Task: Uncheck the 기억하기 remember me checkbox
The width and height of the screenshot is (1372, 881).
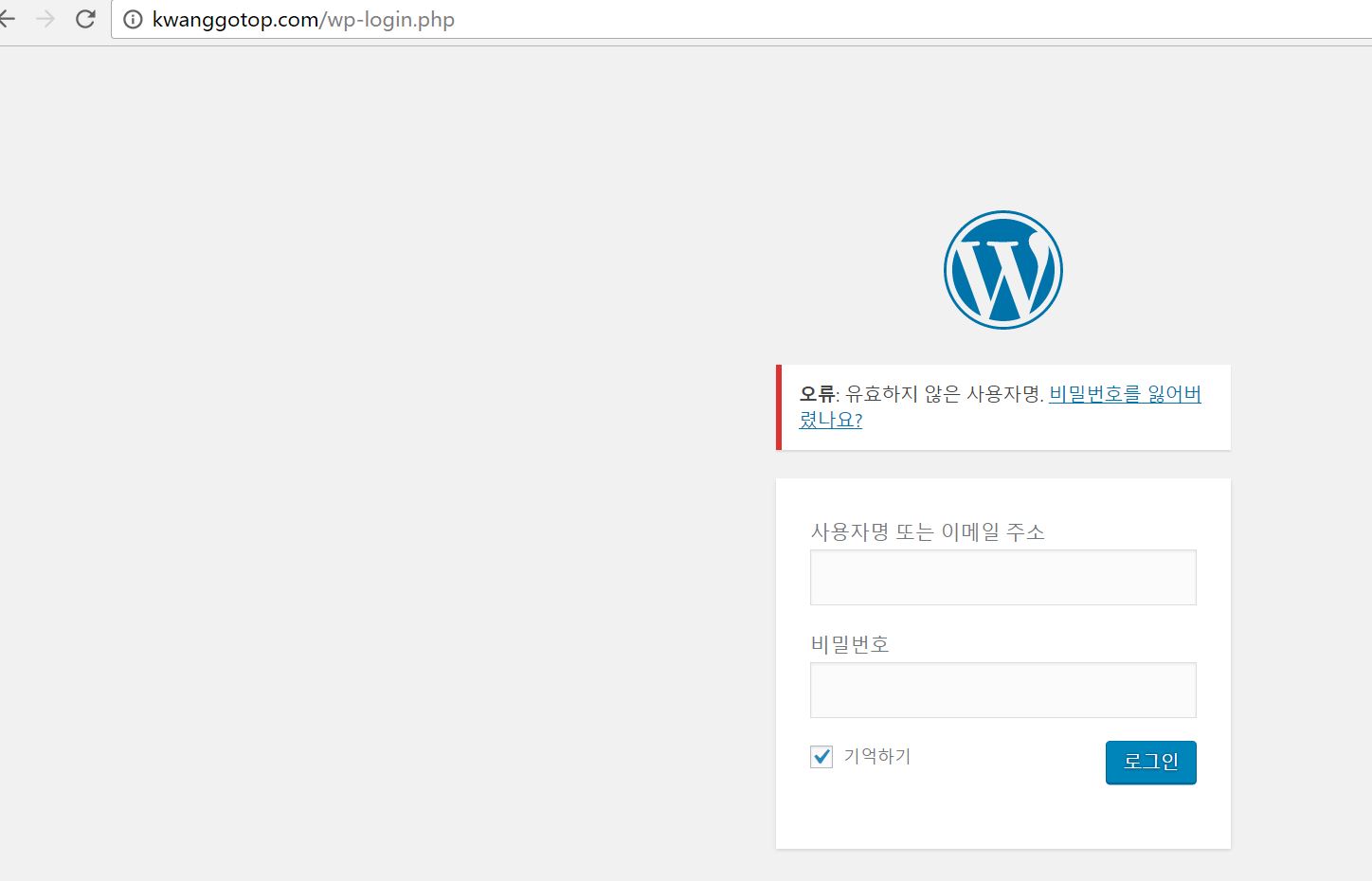Action: (x=821, y=756)
